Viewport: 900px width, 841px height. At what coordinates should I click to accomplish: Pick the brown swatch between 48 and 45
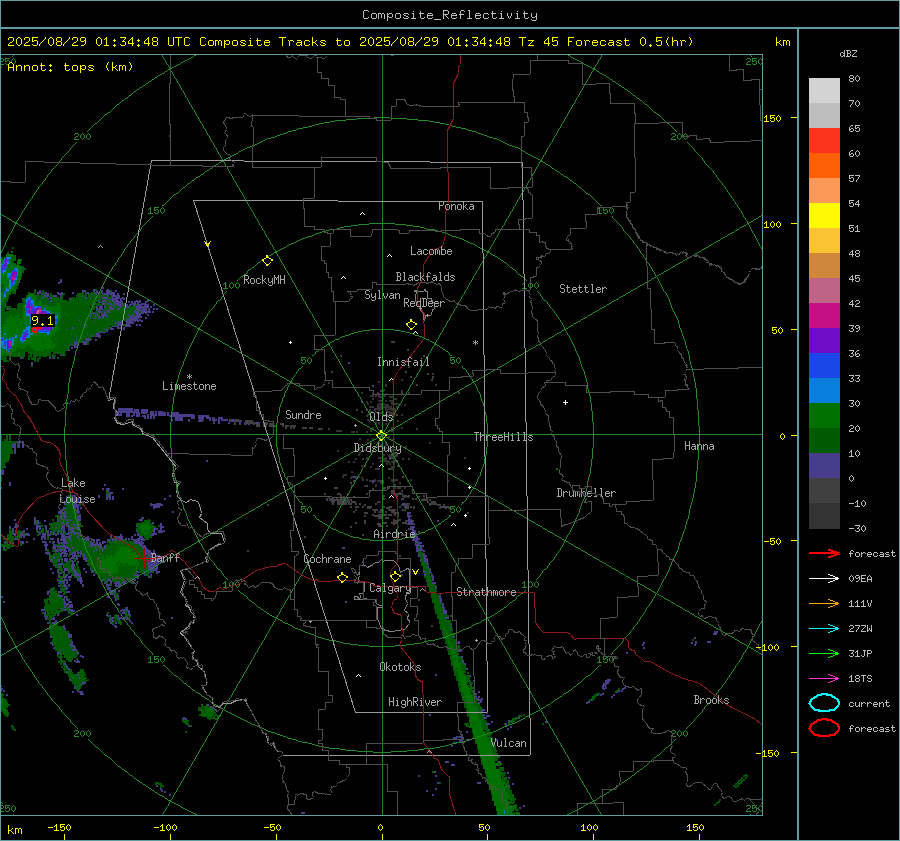click(x=824, y=266)
